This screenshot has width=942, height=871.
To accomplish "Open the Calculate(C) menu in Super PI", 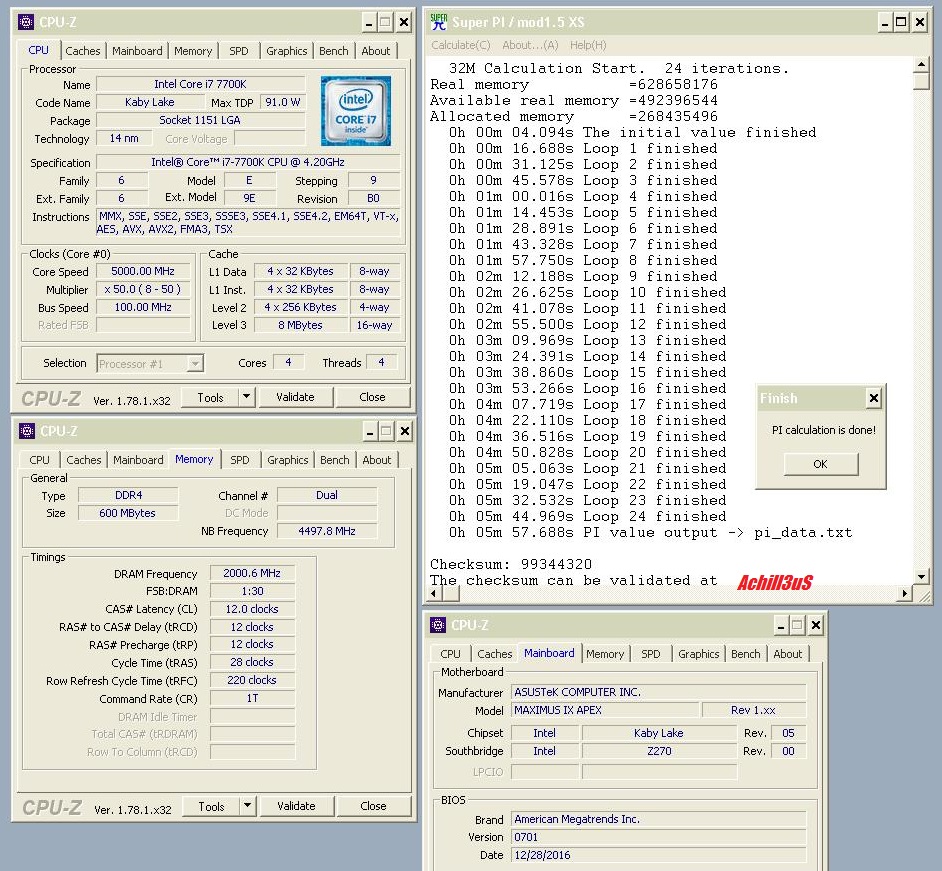I will 461,45.
